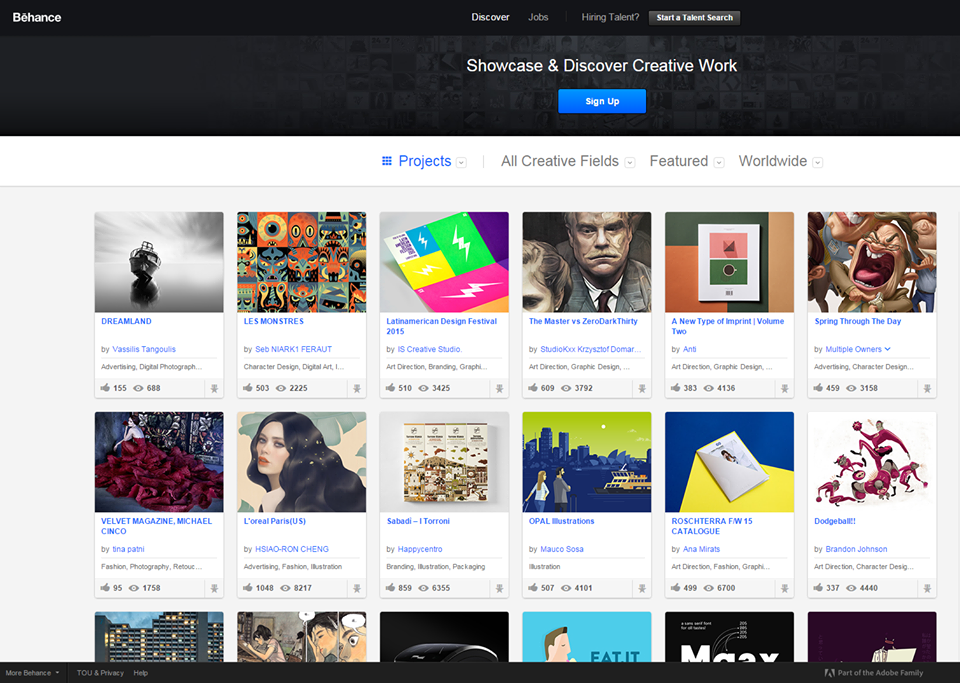The image size is (960, 683).
Task: Click pin icon on A New Type of Imprint card
Action: click(785, 388)
